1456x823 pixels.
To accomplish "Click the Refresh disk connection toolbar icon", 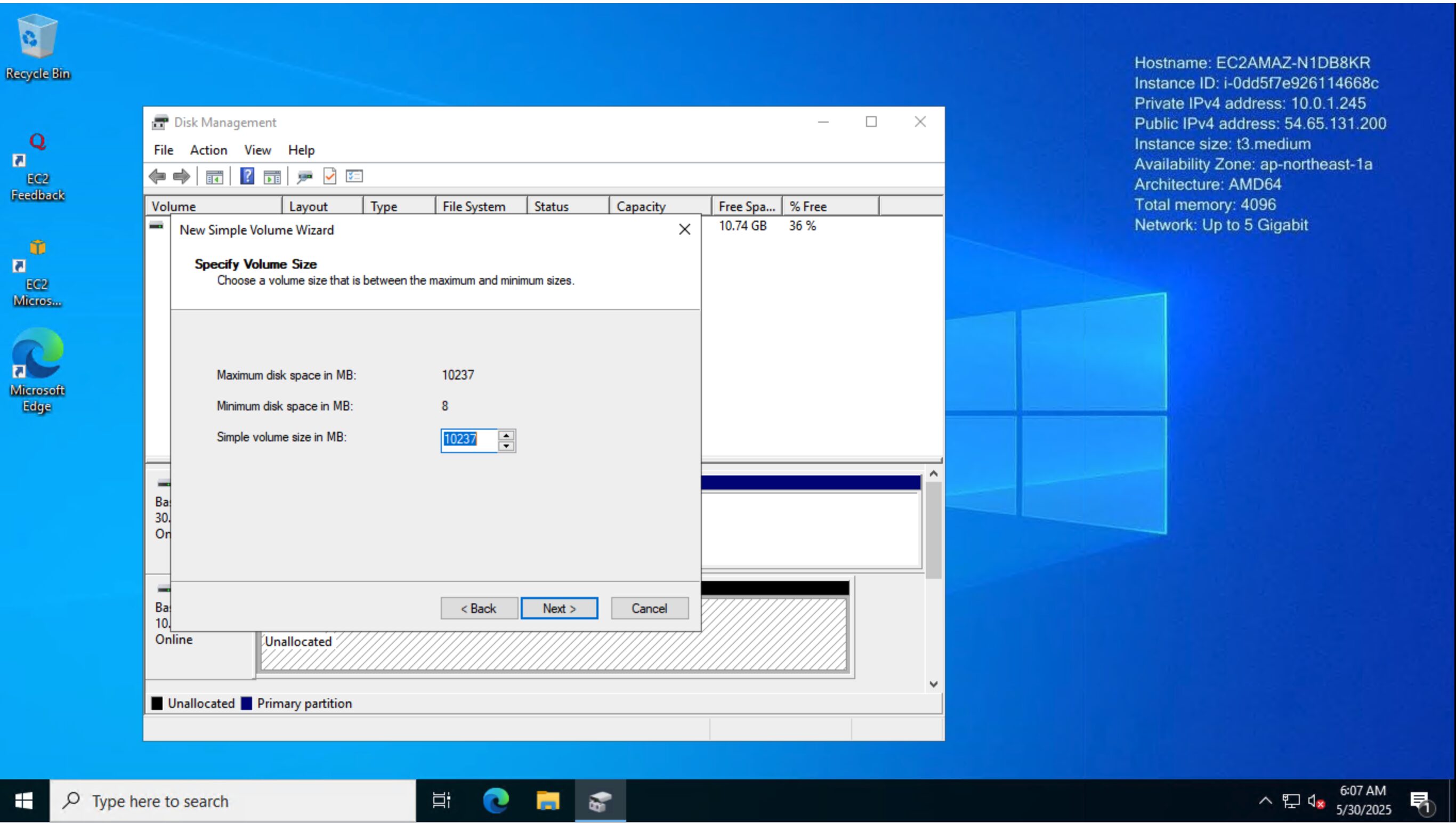I will coord(305,177).
